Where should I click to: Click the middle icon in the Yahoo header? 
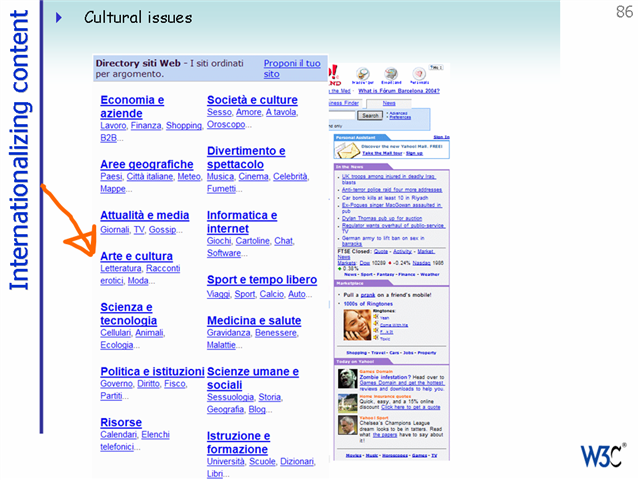coord(391,76)
